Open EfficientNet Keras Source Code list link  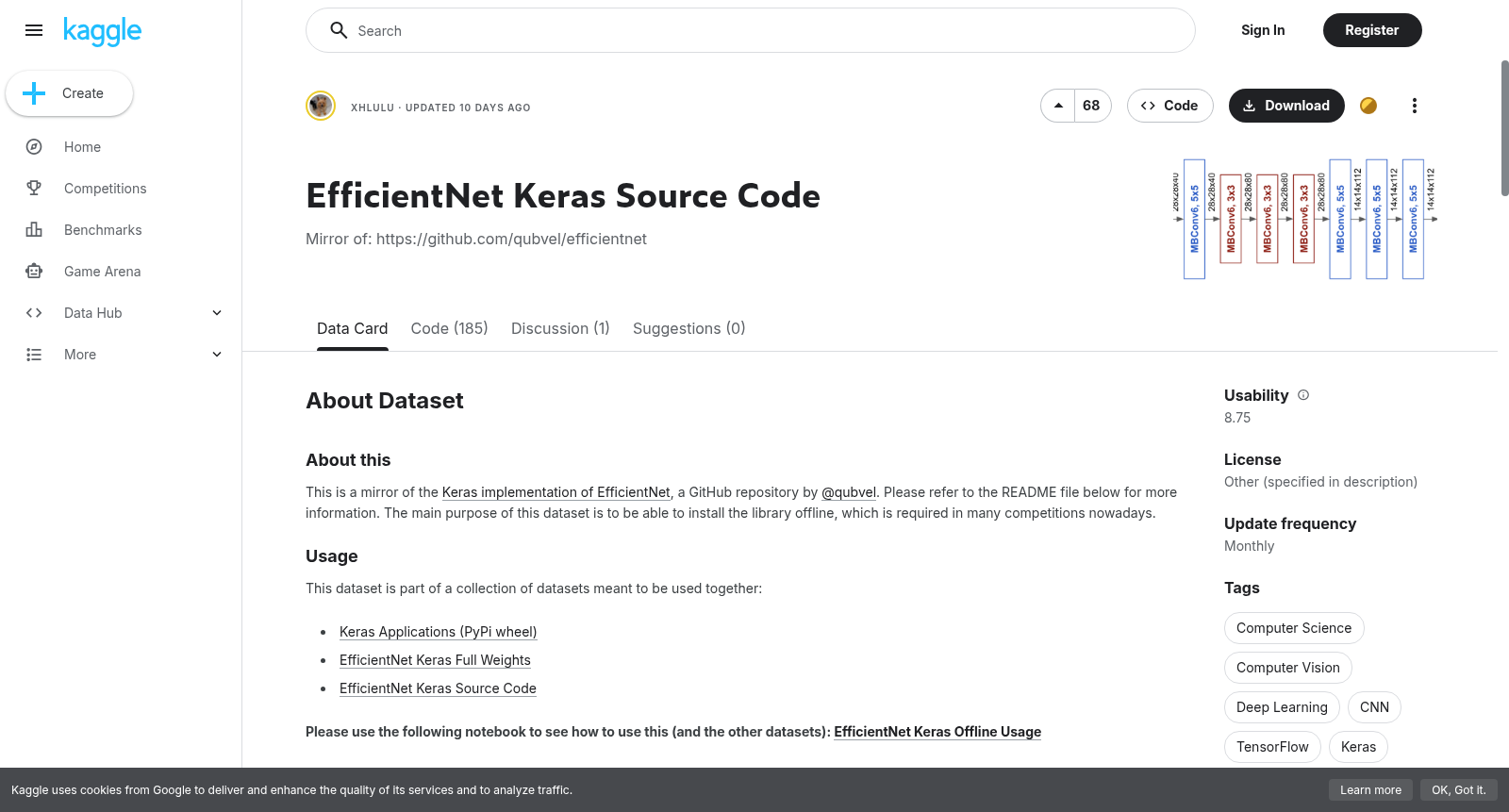(438, 688)
